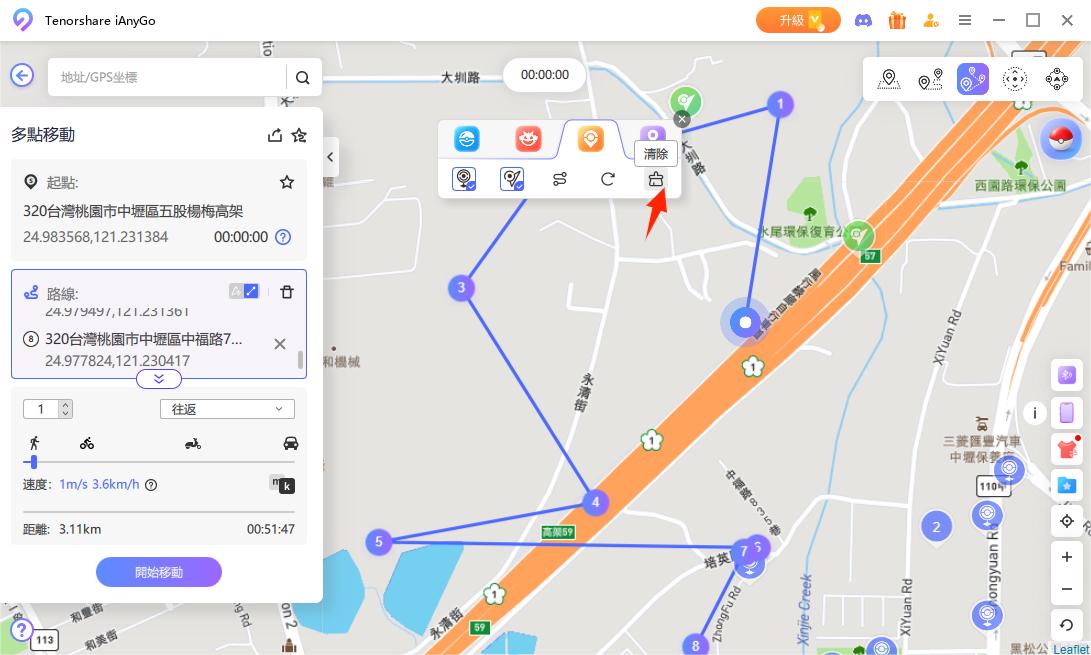Click the walking speed slider handle
The image size is (1091, 655).
coord(34,462)
